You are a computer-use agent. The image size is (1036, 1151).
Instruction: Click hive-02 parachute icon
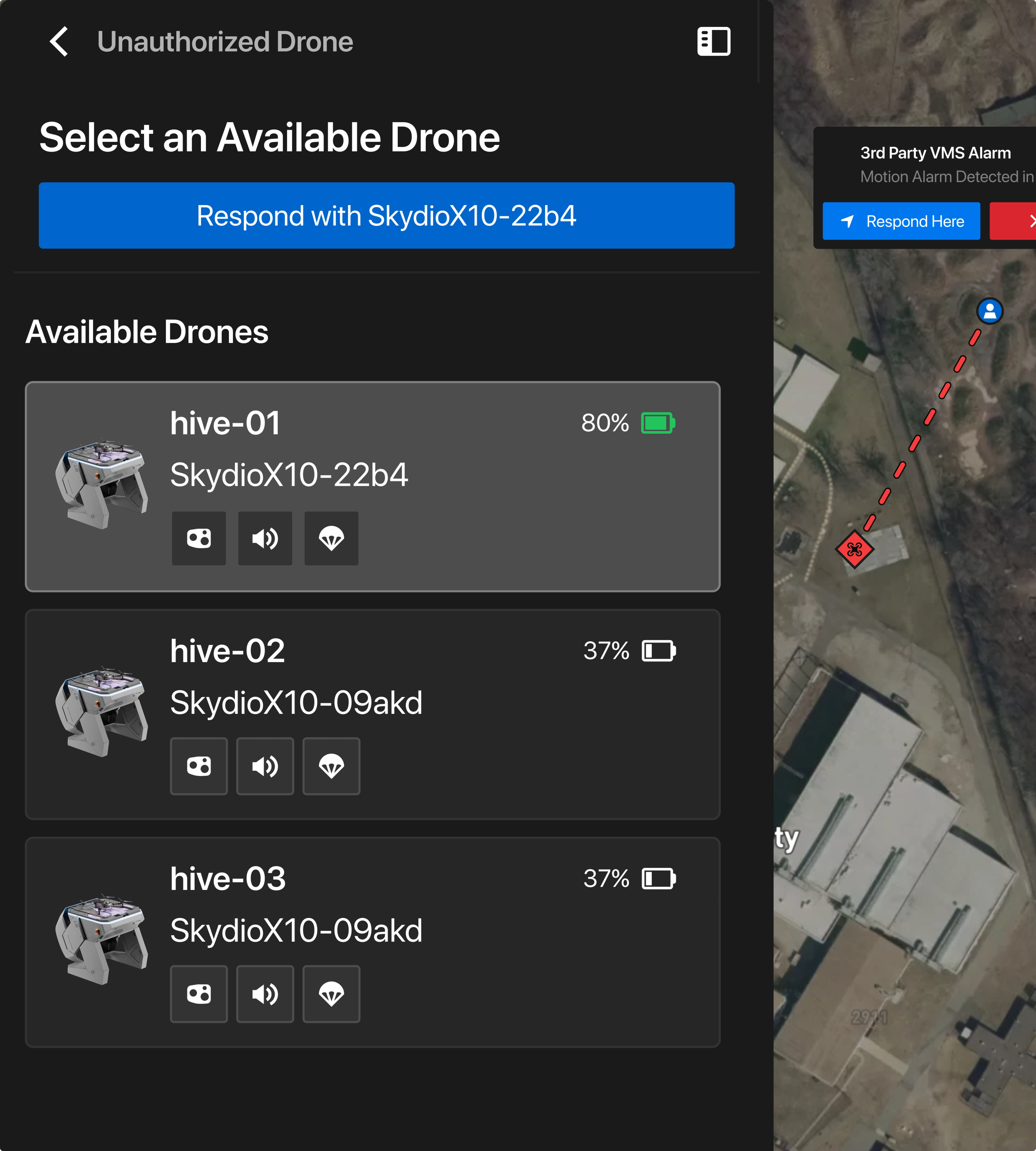331,766
